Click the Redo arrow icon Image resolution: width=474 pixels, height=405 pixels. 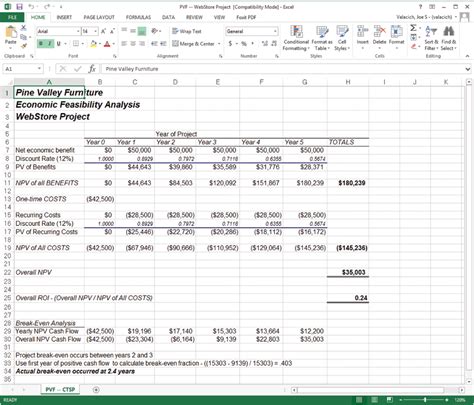click(47, 7)
